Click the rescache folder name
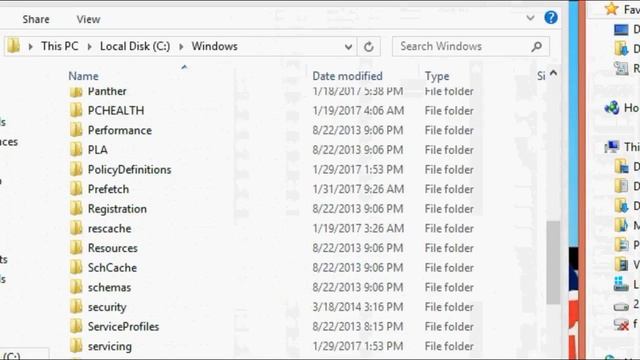This screenshot has height=360, width=640. tap(109, 228)
